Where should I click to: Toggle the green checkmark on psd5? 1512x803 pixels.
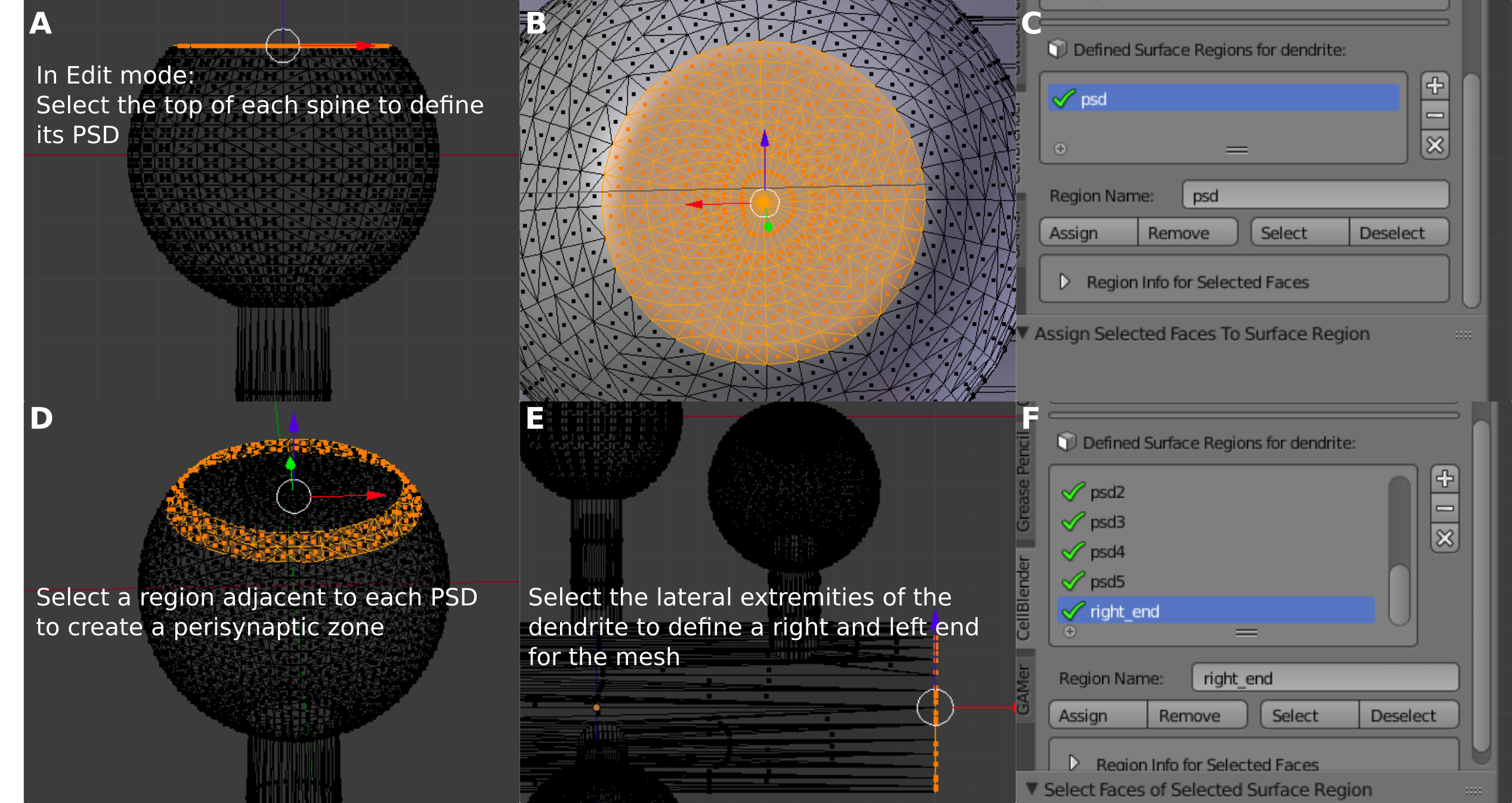tap(1073, 582)
